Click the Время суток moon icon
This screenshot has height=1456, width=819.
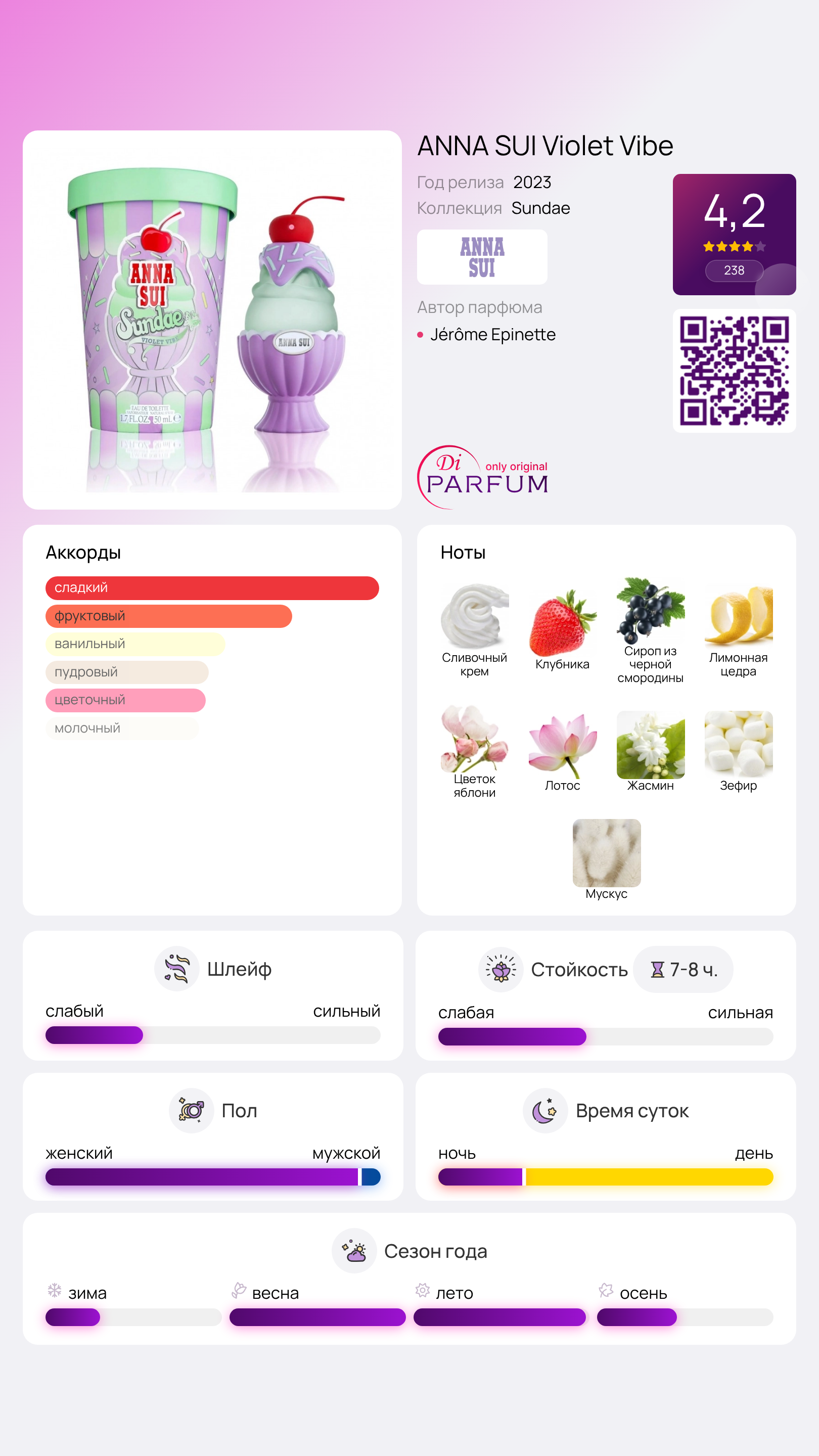coord(545,1111)
